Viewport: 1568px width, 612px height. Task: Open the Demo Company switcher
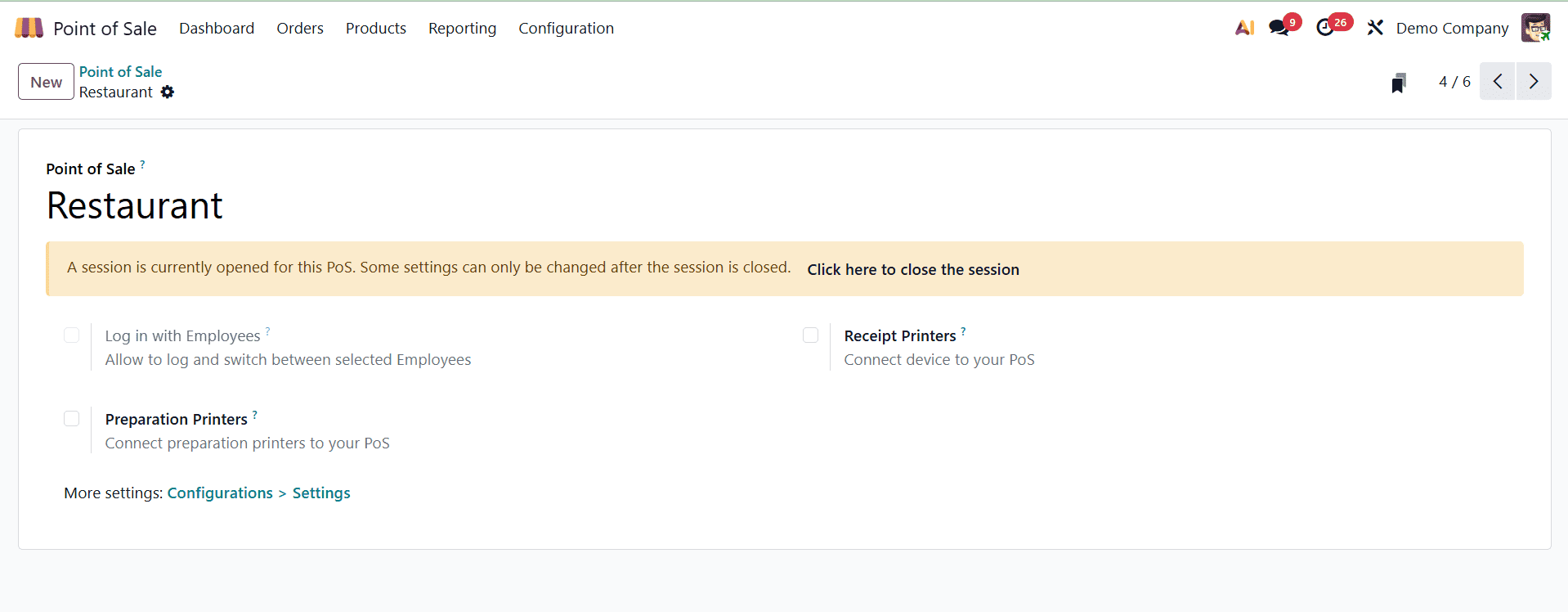[x=1452, y=27]
